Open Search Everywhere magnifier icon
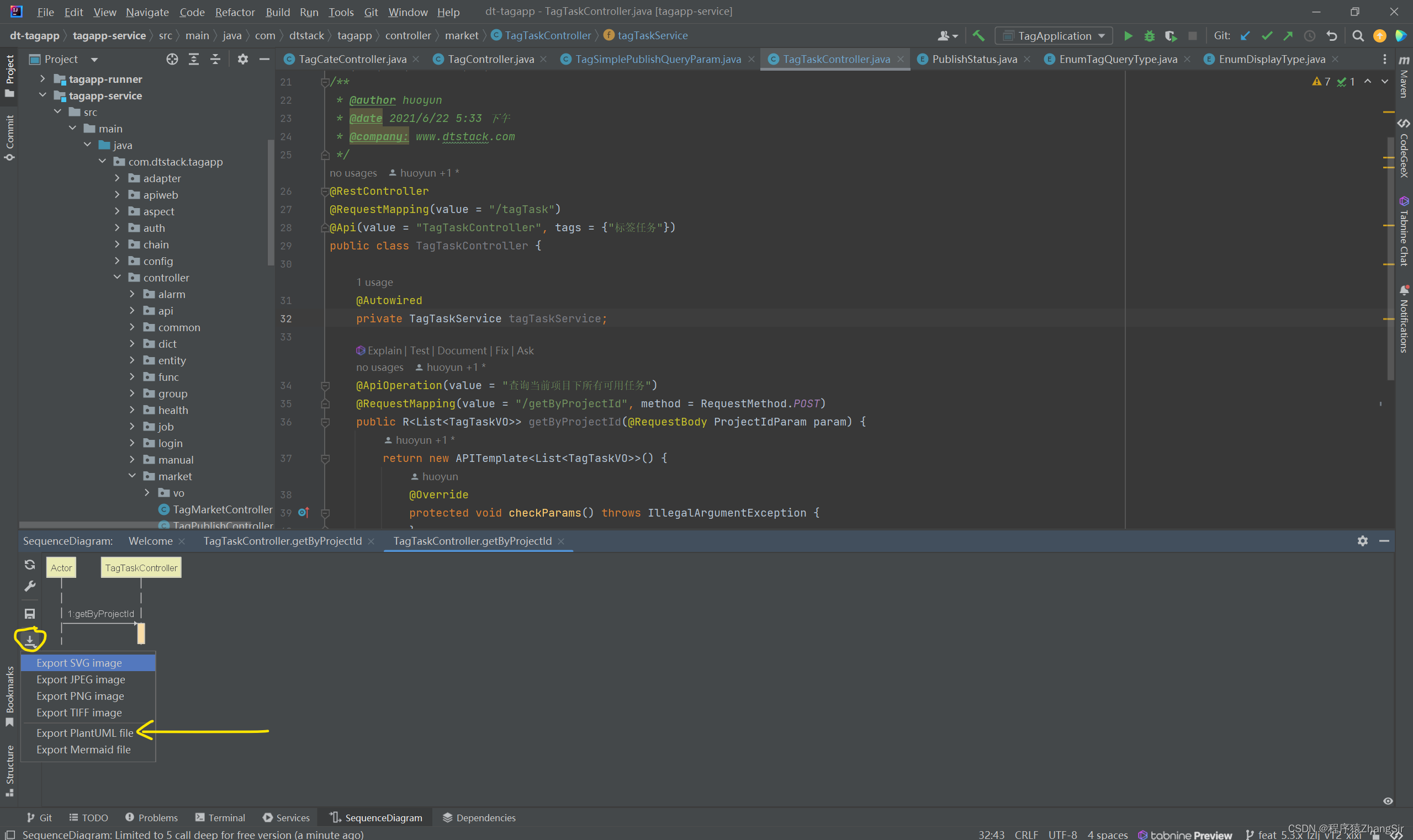Viewport: 1413px width, 840px height. pyautogui.click(x=1357, y=36)
